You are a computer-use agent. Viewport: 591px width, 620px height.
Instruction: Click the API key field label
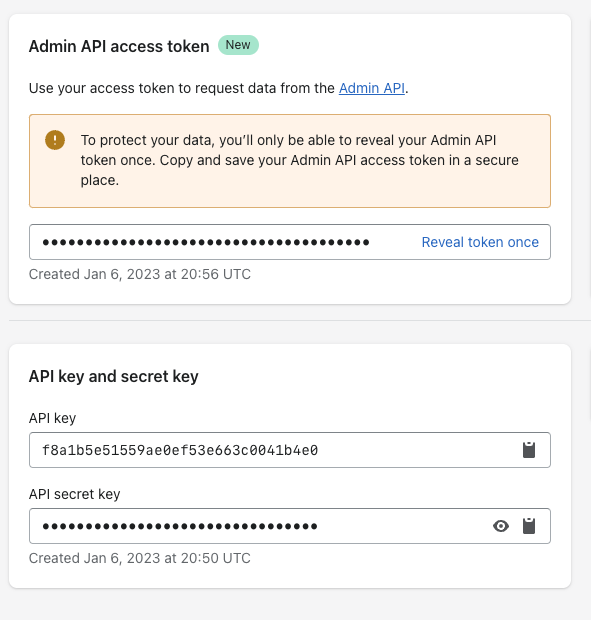click(x=52, y=418)
